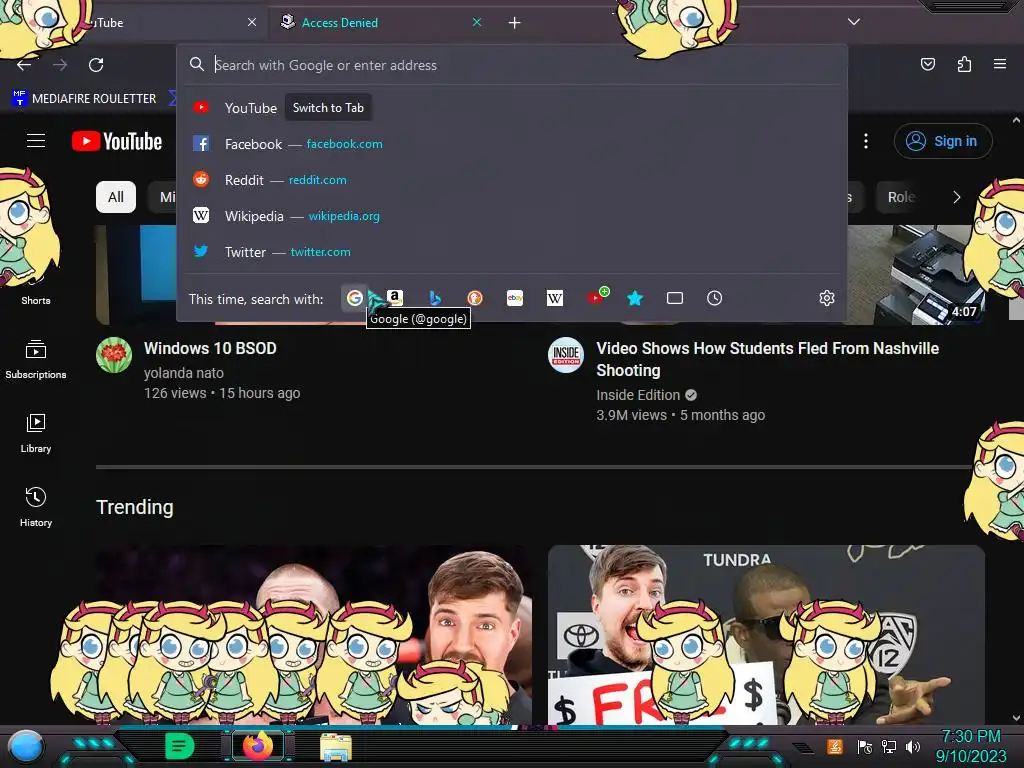The height and width of the screenshot is (768, 1024).
Task: Open network tray icon
Action: (888, 746)
